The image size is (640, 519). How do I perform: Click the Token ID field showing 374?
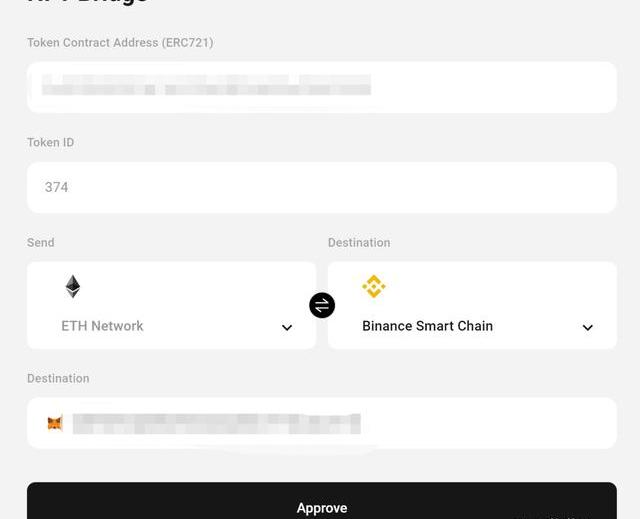pos(322,187)
